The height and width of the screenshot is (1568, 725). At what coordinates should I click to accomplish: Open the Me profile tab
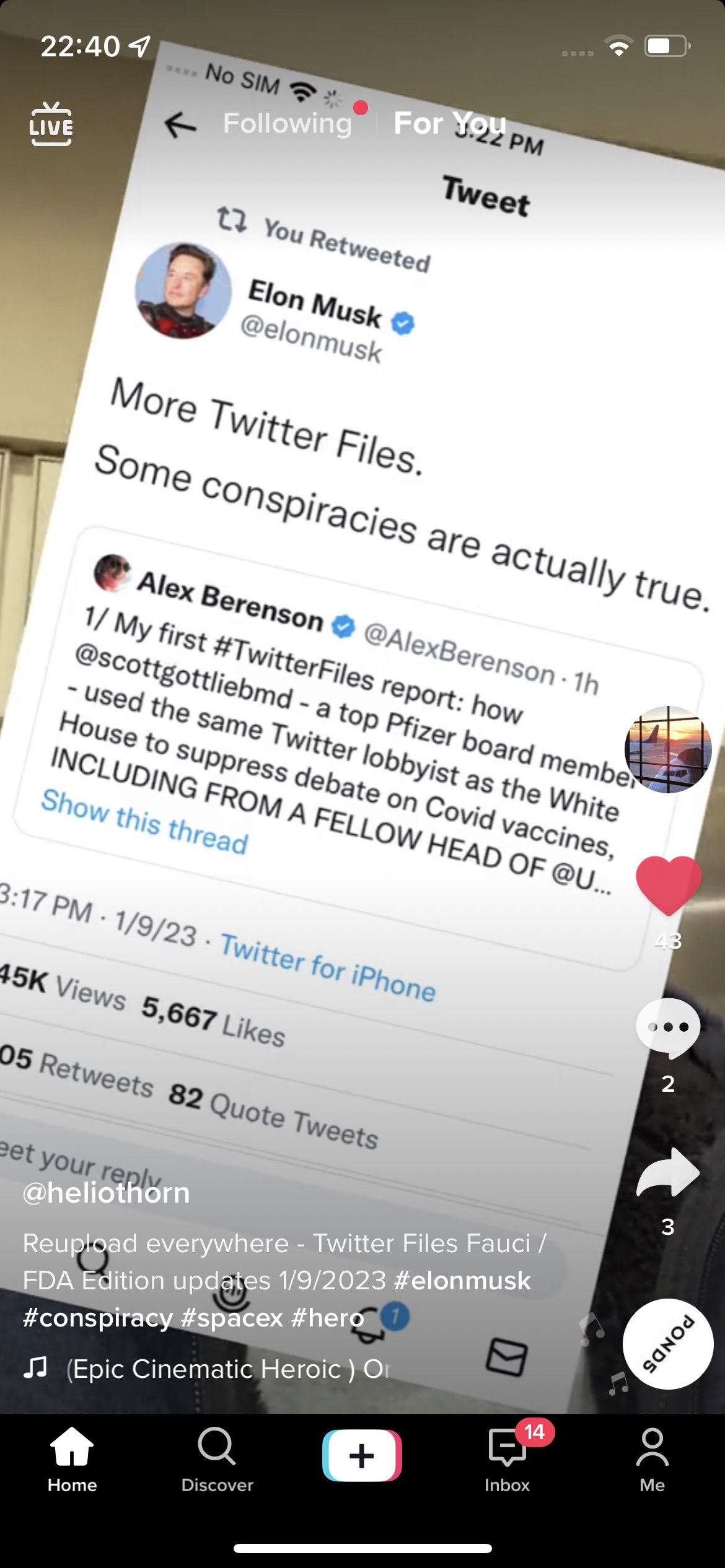point(652,1459)
